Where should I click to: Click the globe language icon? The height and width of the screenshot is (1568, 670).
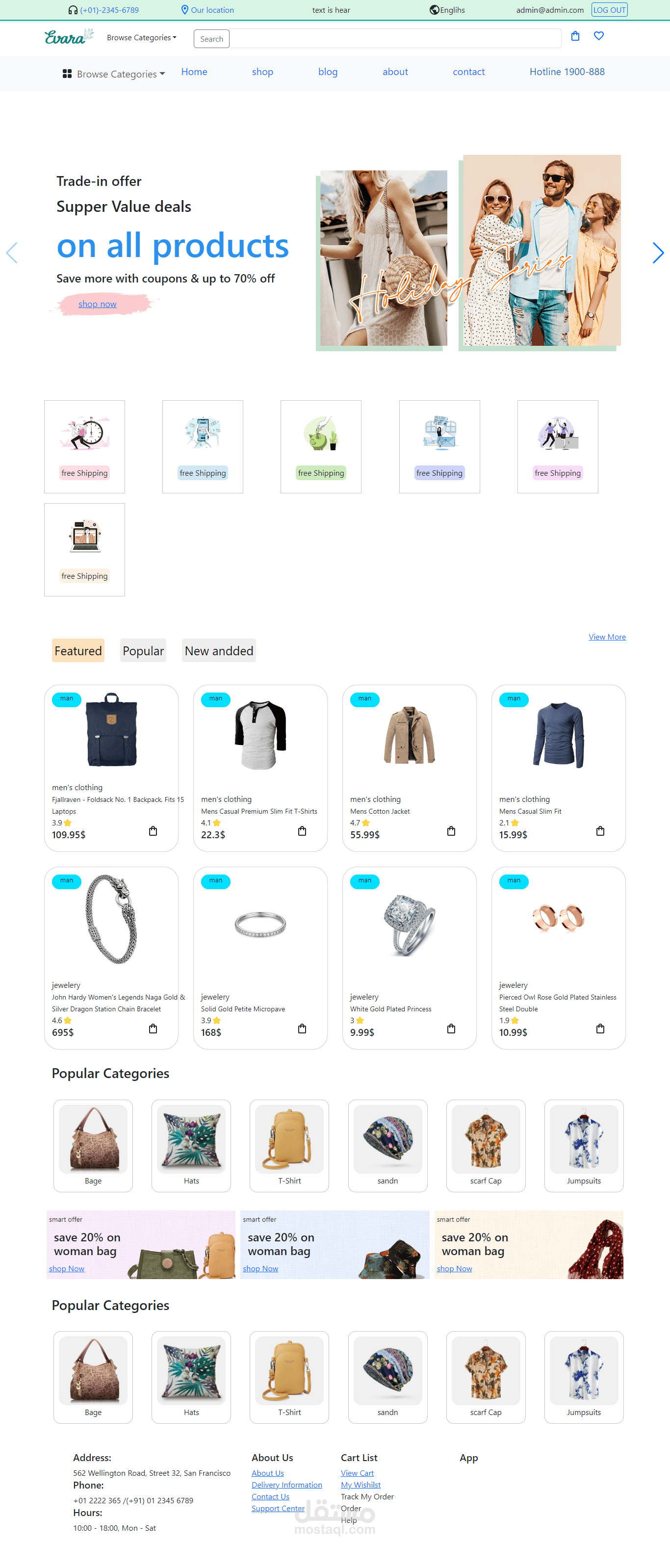click(435, 10)
